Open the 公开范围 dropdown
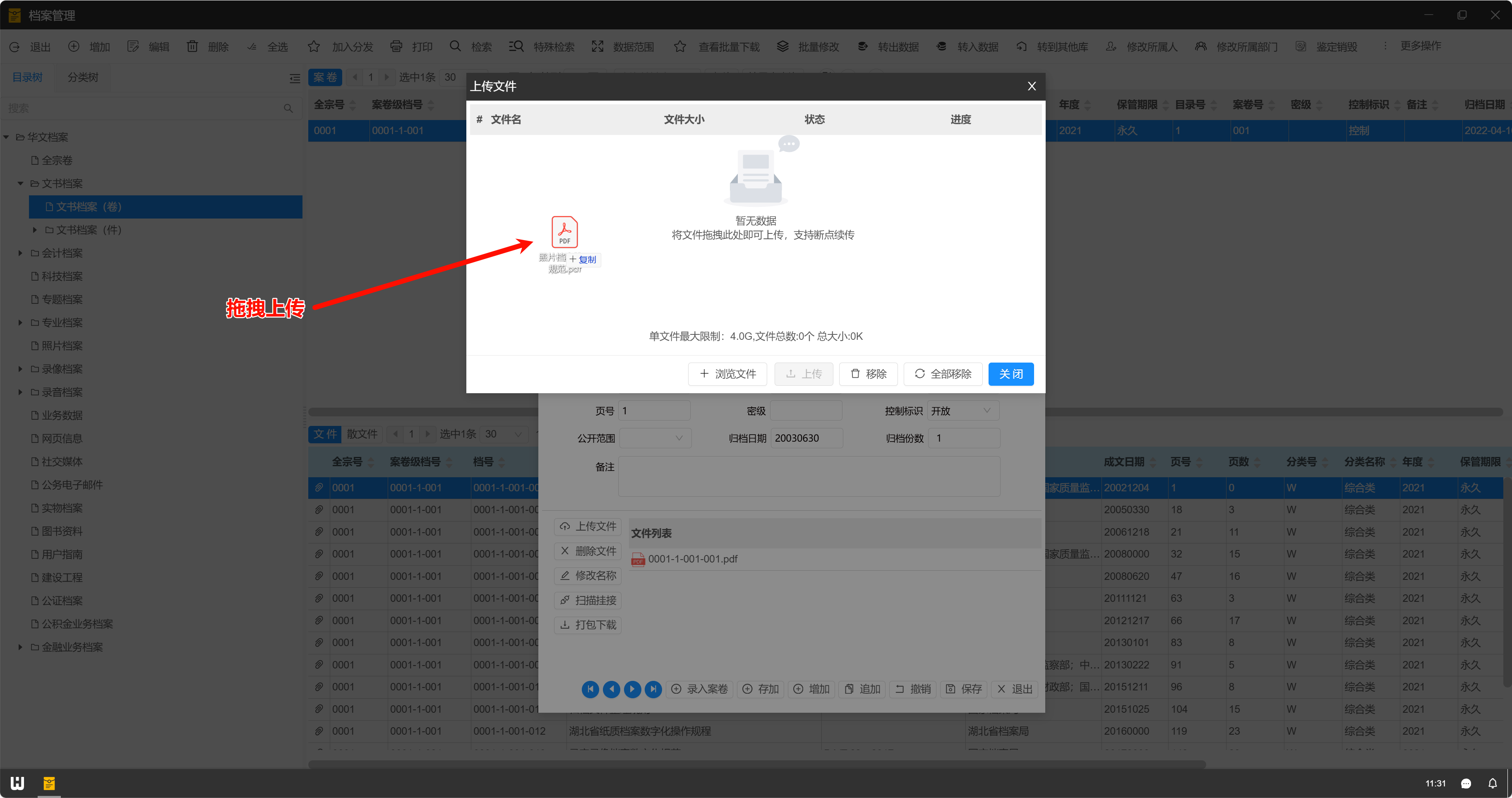 click(x=655, y=438)
